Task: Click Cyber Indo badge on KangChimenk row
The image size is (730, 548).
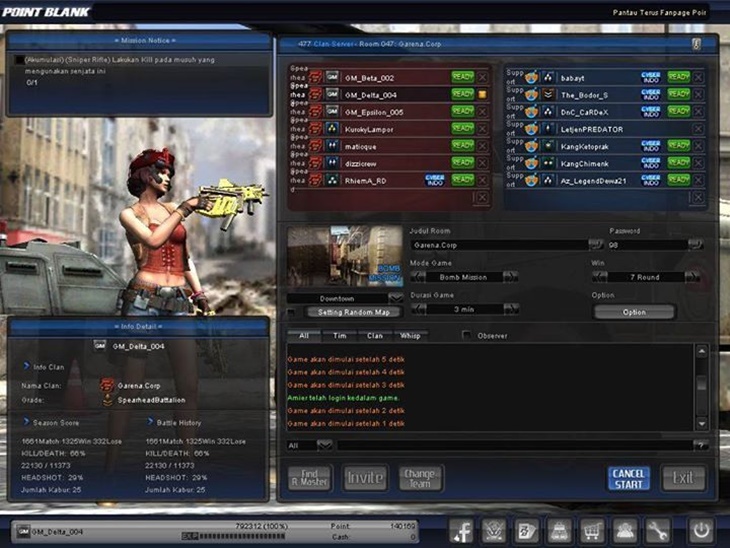Action: click(651, 163)
